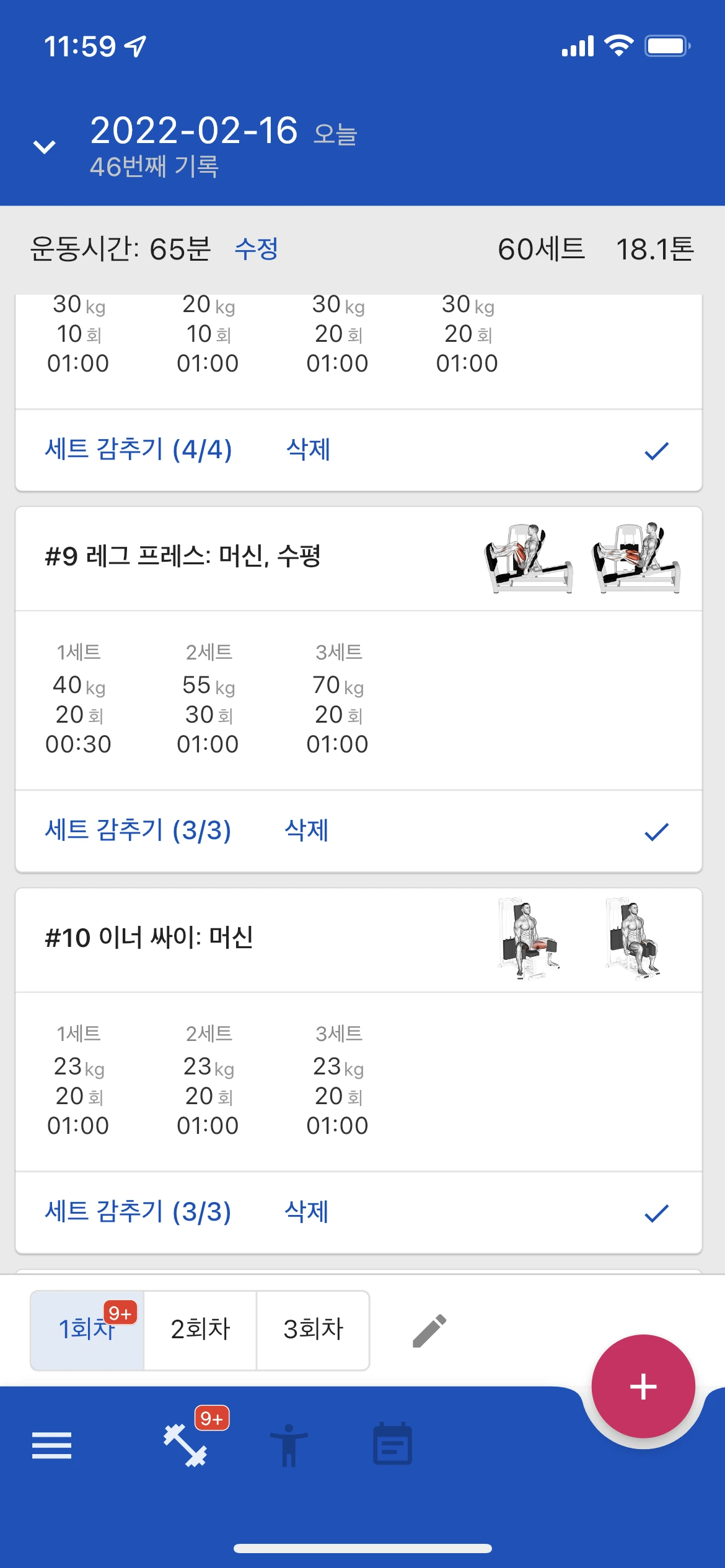Collapse sets (4/4) of top exercise
This screenshot has width=725, height=1568.
(x=138, y=450)
